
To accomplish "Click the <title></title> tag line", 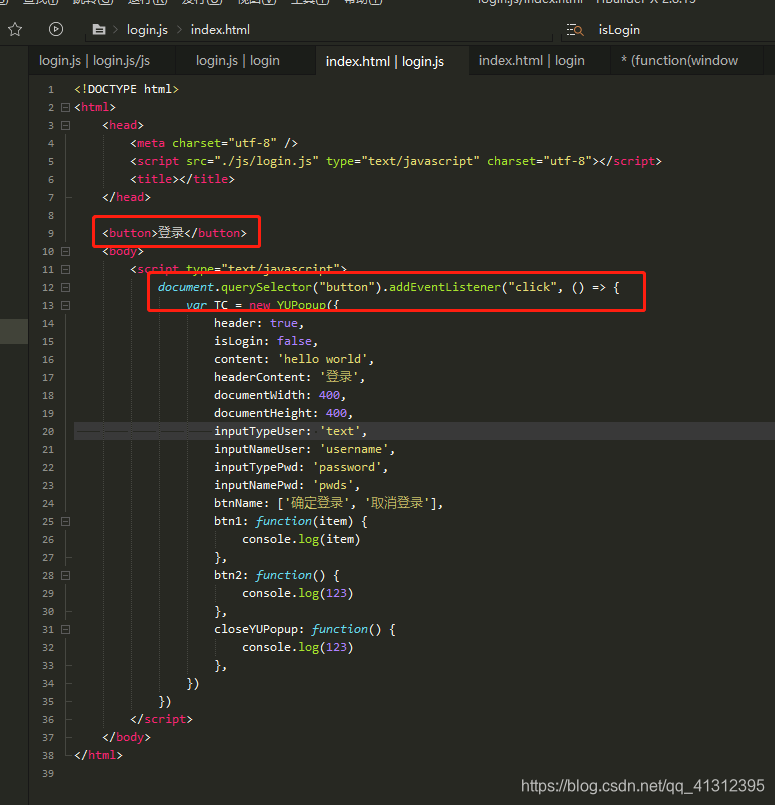I will click(x=182, y=179).
